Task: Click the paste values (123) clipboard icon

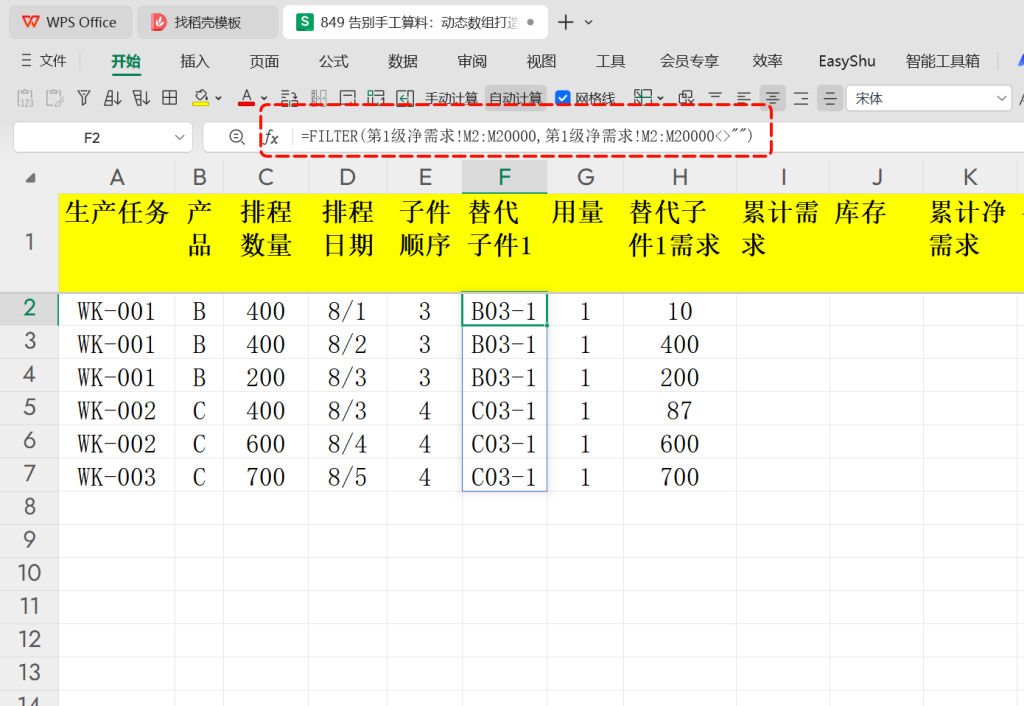Action: point(25,98)
